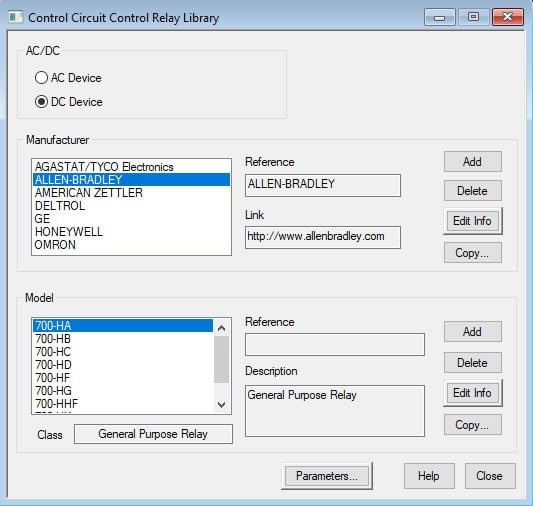This screenshot has height=506, width=533.
Task: Click the model list scroll down arrow
Action: [222, 404]
